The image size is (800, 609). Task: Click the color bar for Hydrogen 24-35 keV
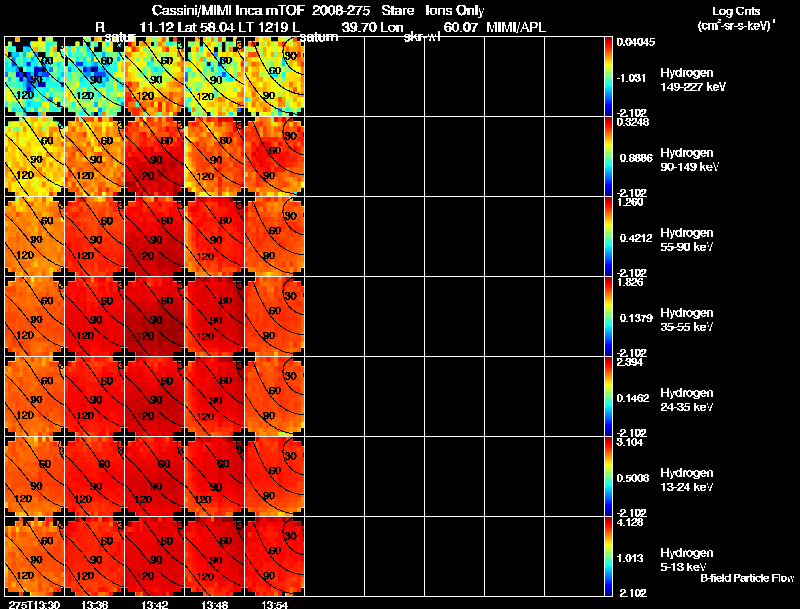[x=608, y=396]
